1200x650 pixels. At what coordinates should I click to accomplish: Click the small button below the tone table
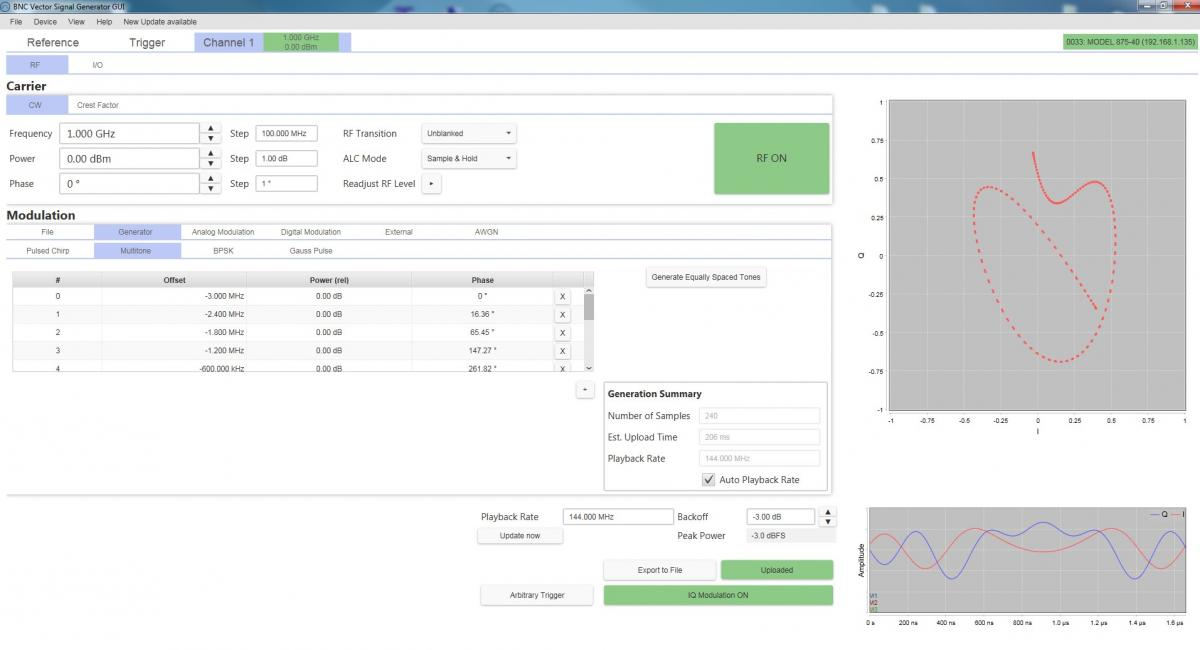[586, 390]
